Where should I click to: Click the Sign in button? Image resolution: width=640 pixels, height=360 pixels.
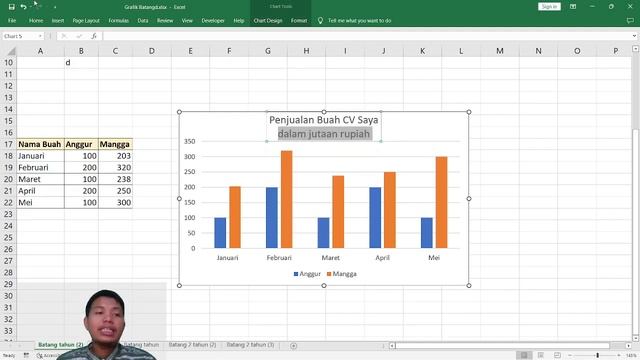coord(549,7)
